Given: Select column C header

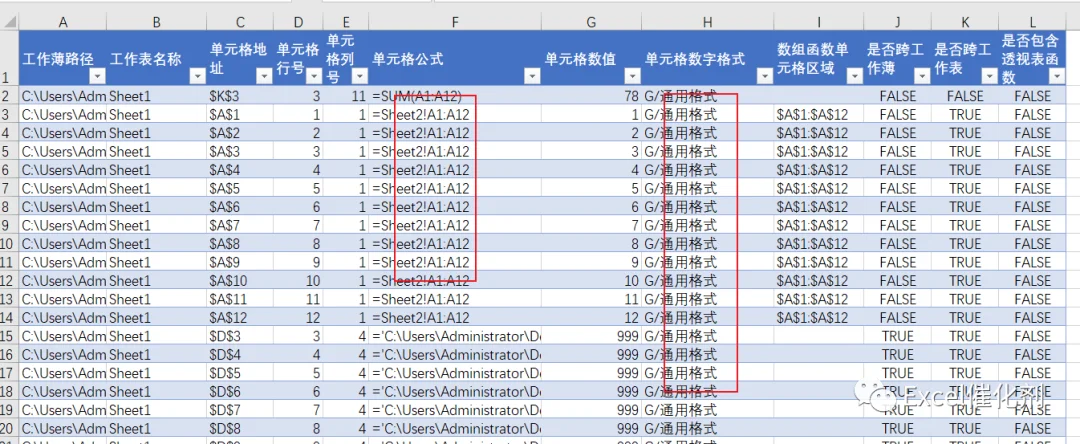Looking at the screenshot, I should [240, 22].
